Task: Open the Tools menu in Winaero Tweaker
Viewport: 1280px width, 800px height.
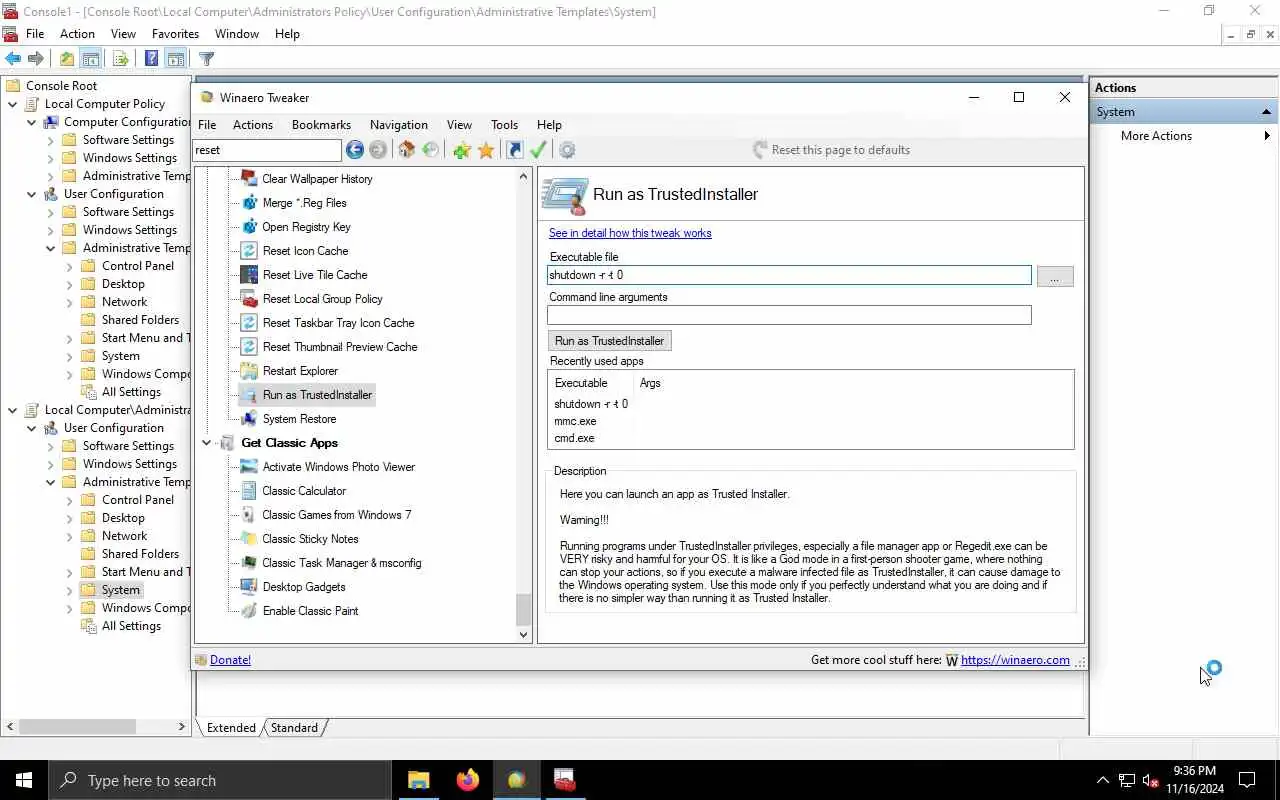Action: click(504, 125)
